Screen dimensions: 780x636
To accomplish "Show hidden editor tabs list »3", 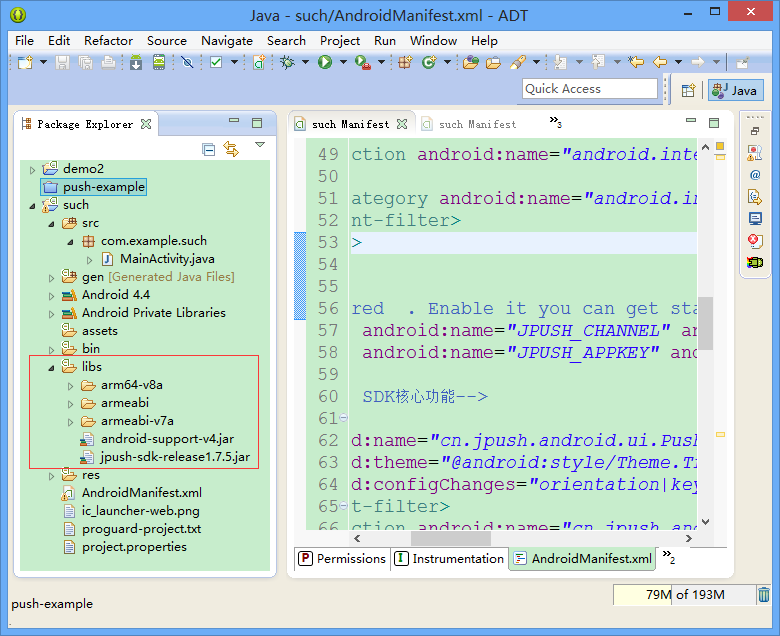I will 556,122.
